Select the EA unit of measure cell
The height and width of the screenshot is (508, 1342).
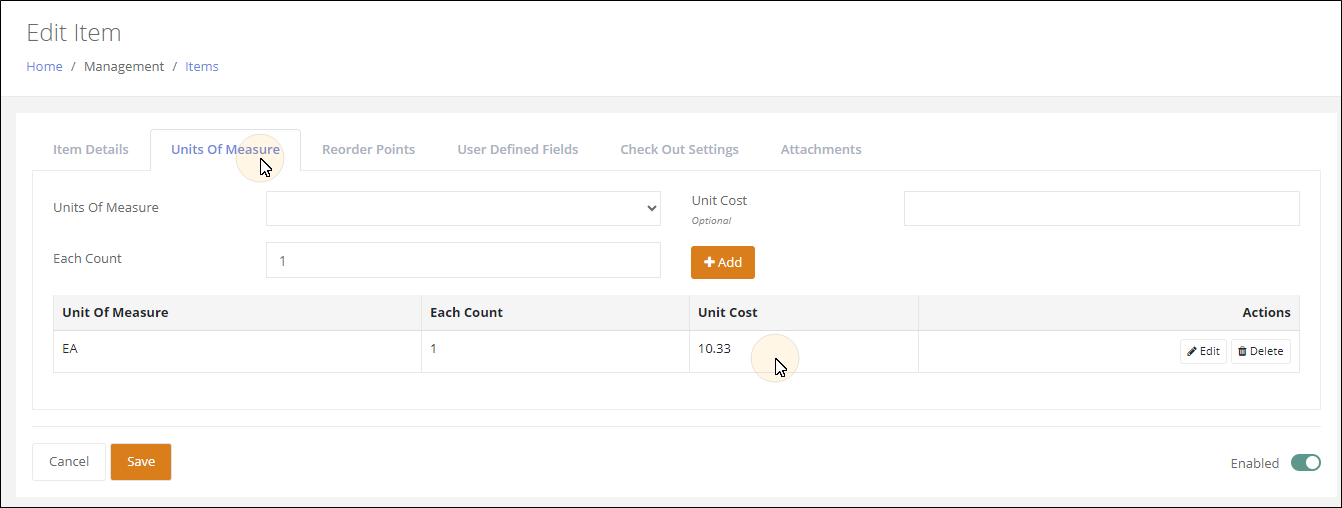pyautogui.click(x=238, y=351)
